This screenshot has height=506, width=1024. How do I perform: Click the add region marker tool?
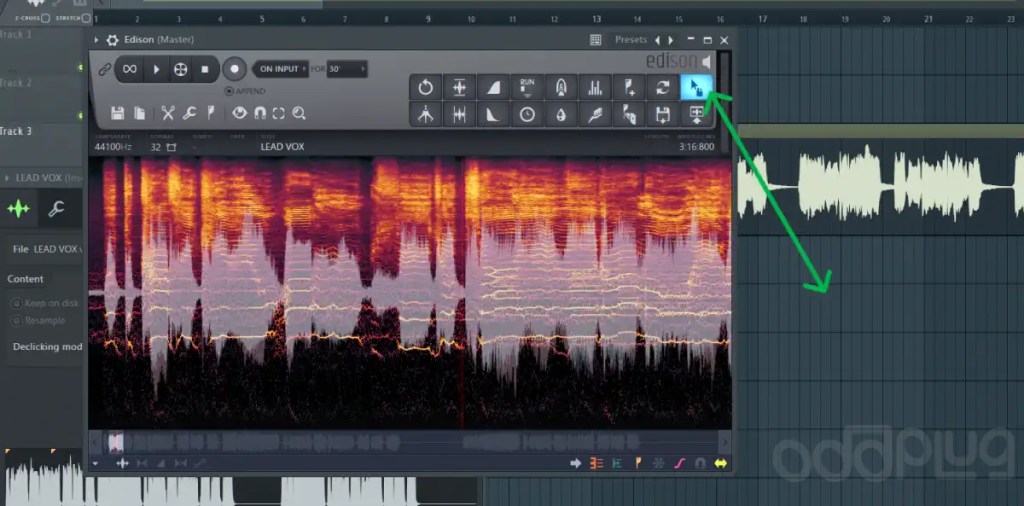point(629,87)
